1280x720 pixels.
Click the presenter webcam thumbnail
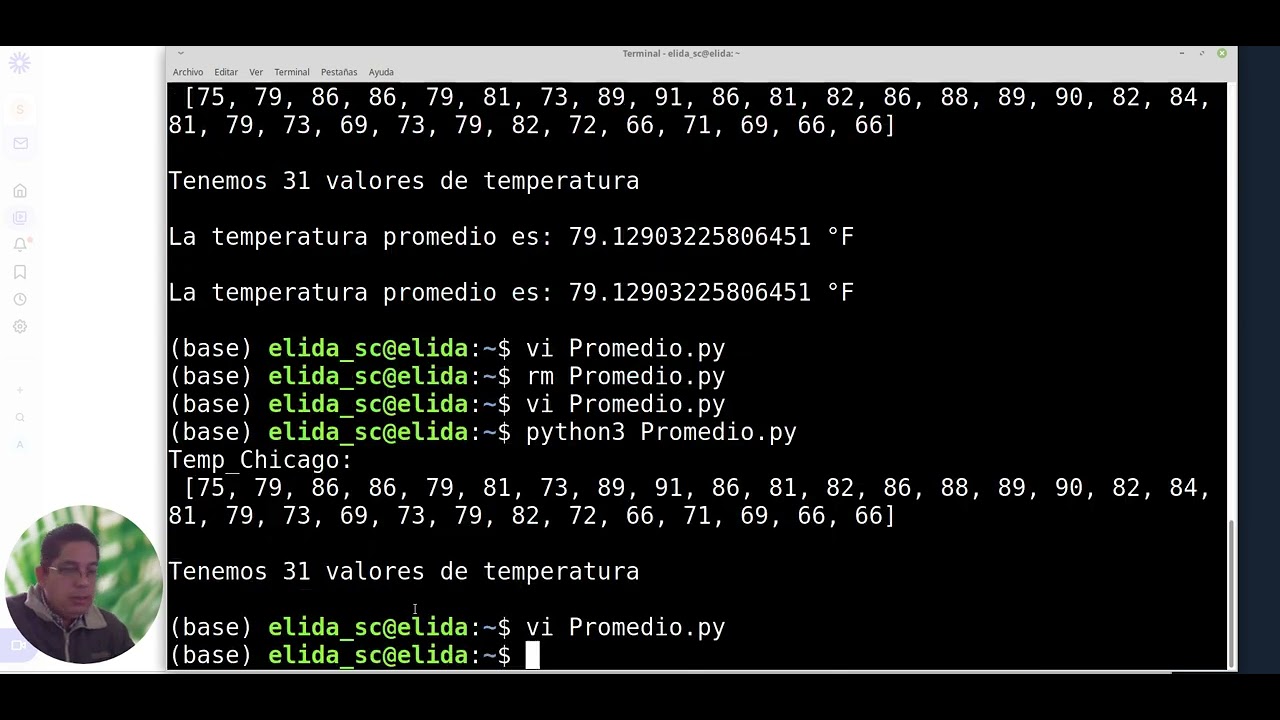click(x=83, y=585)
